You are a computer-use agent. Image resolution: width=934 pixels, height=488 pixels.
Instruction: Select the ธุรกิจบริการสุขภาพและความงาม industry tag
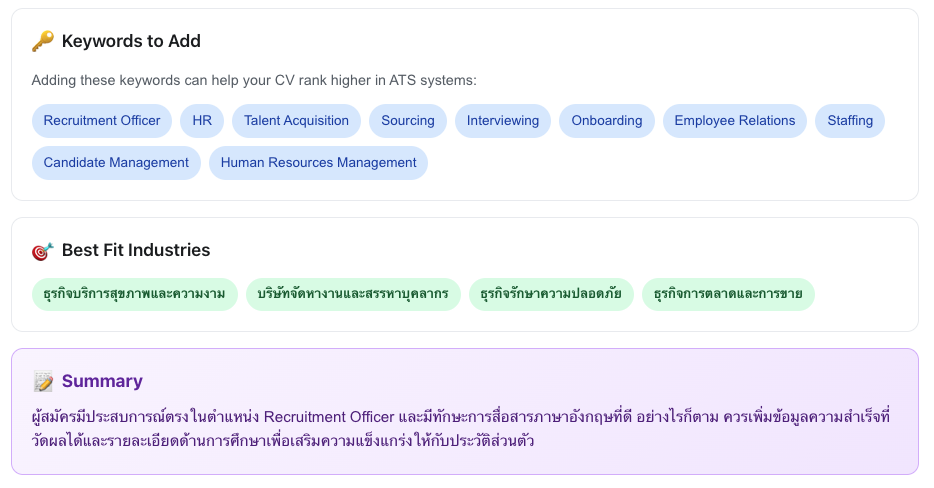point(135,294)
